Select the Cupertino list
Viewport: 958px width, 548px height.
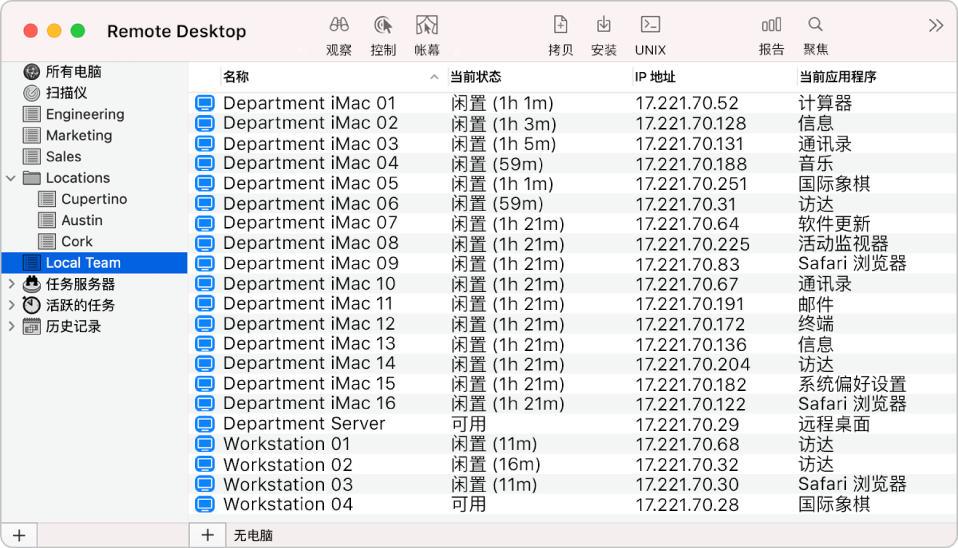(x=94, y=199)
